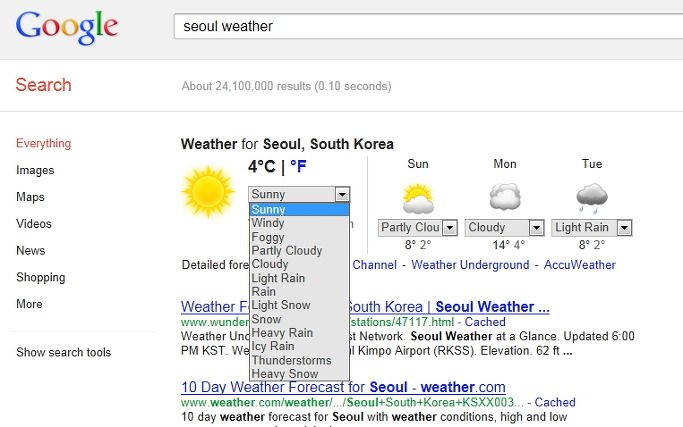Click Sunday's partly cloudy icon
This screenshot has height=427, width=683.
(x=418, y=198)
